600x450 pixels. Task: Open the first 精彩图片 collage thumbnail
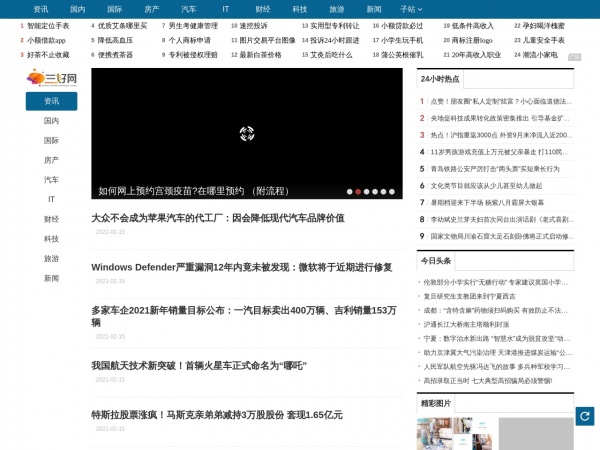[x=455, y=434]
